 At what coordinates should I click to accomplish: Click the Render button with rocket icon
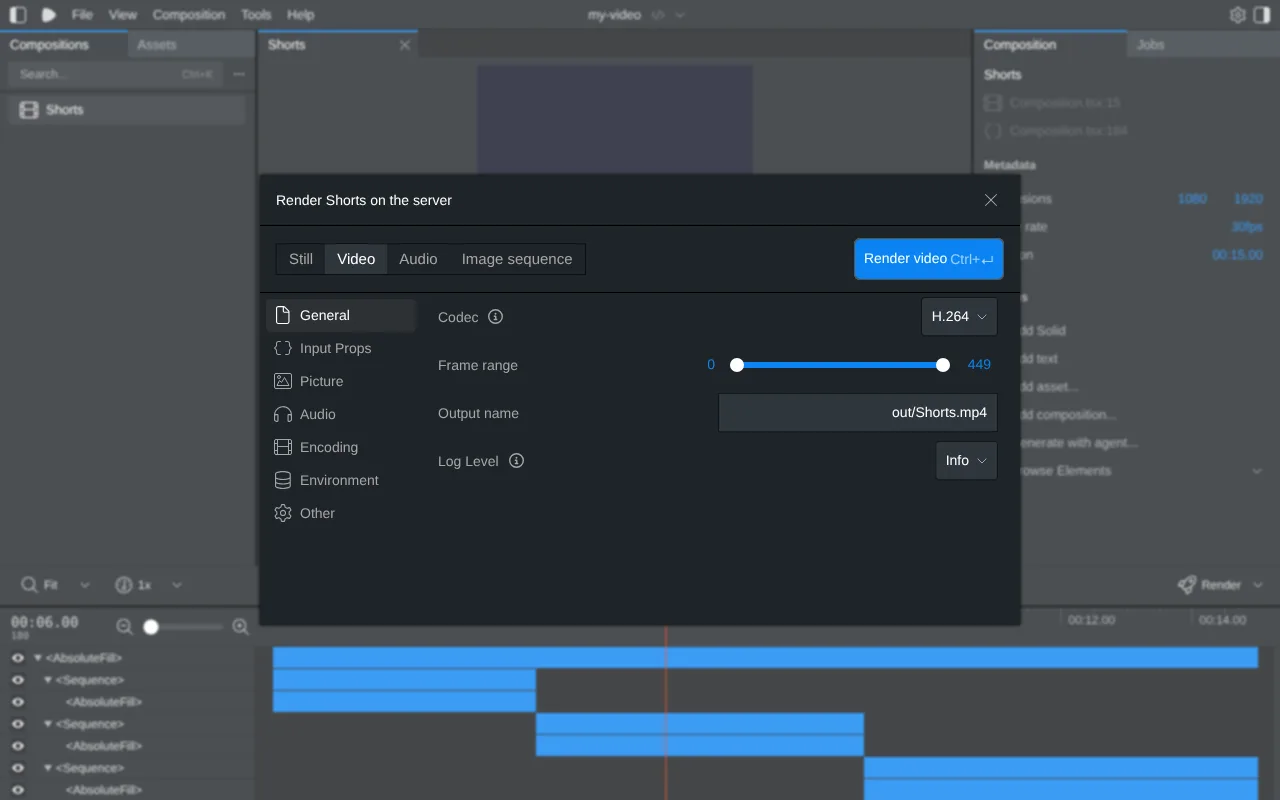(1209, 585)
